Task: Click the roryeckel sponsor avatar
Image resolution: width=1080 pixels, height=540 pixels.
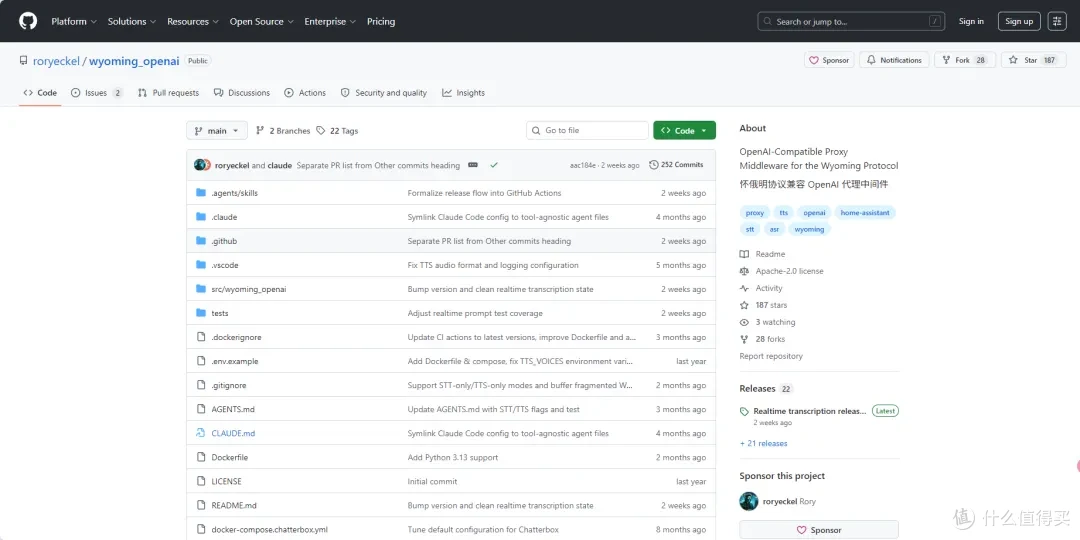Action: (x=749, y=501)
